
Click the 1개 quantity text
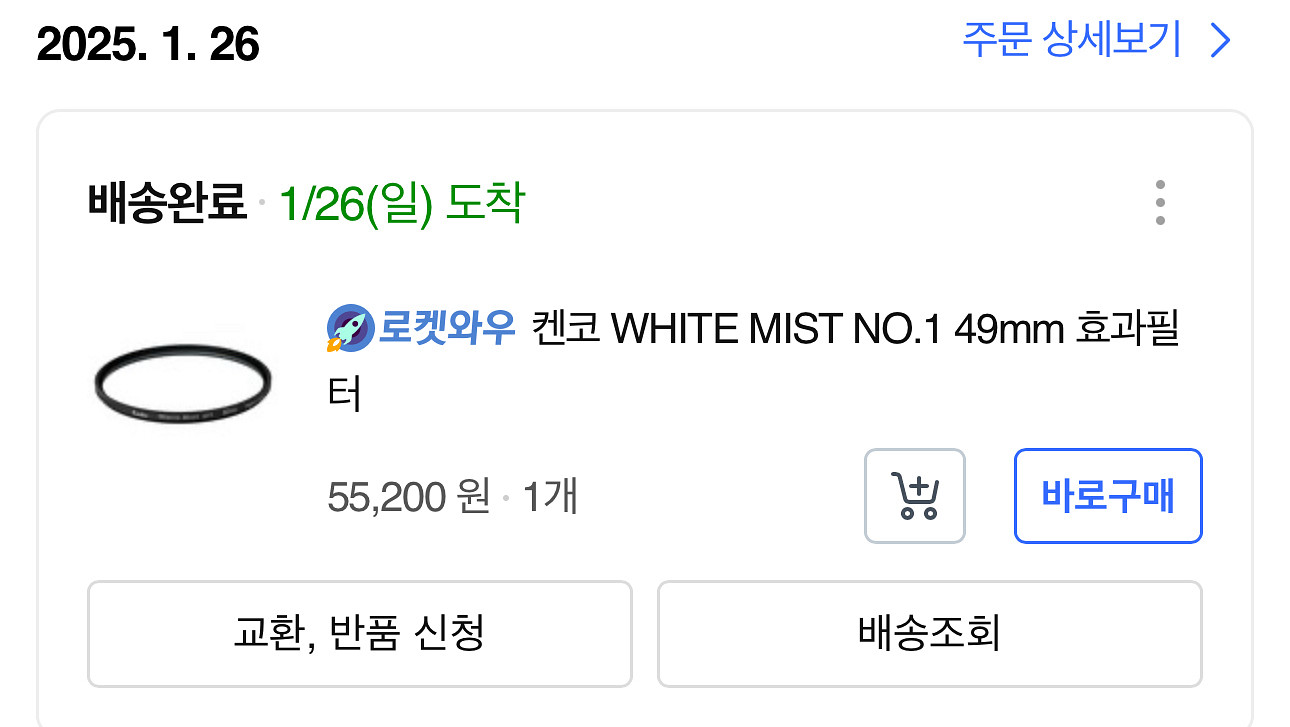tap(550, 496)
